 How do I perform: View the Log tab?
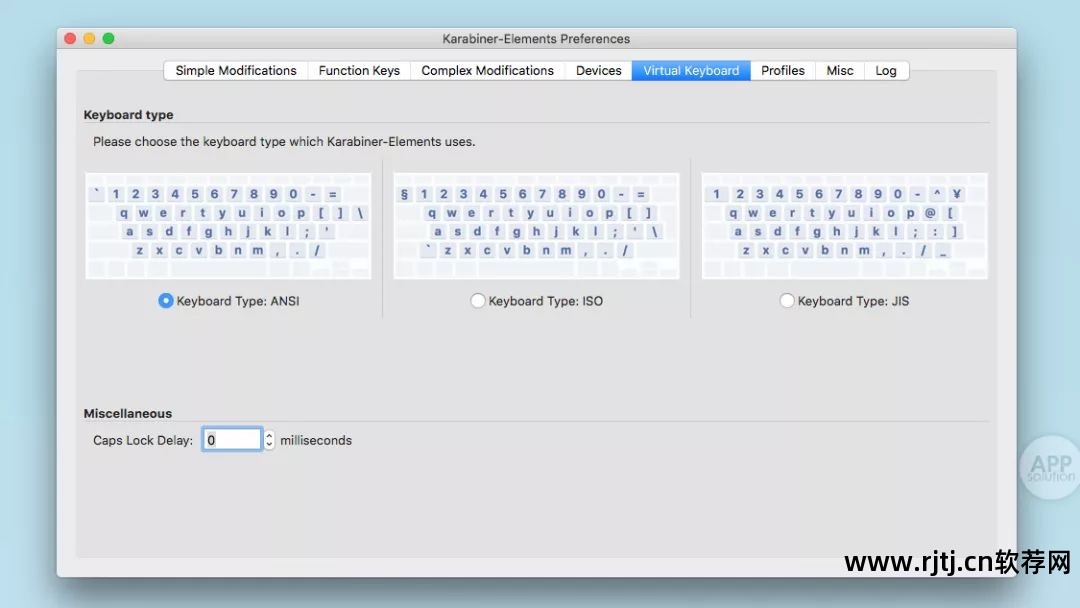[x=886, y=71]
